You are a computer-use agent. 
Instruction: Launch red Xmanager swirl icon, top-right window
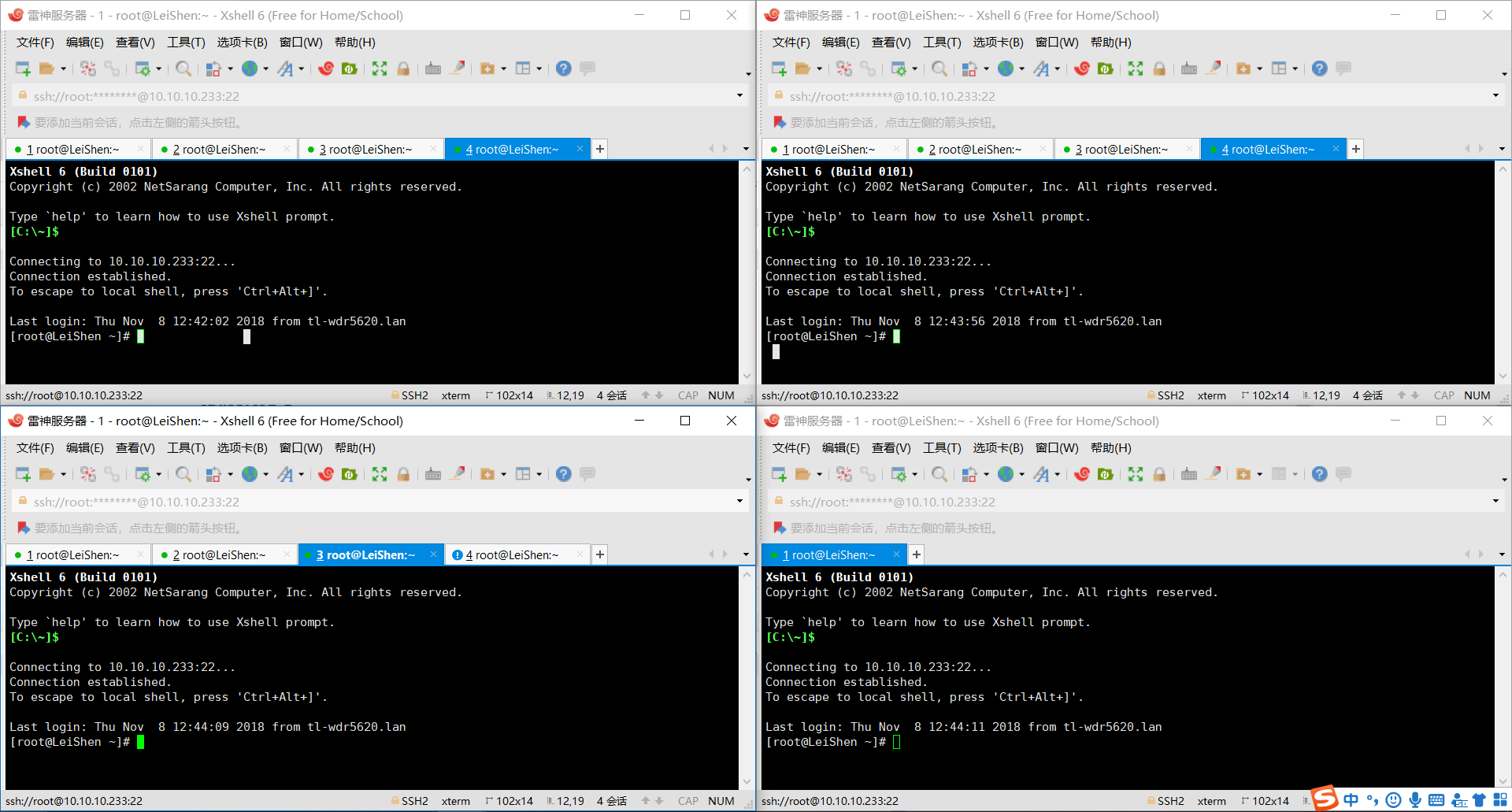click(x=1082, y=69)
